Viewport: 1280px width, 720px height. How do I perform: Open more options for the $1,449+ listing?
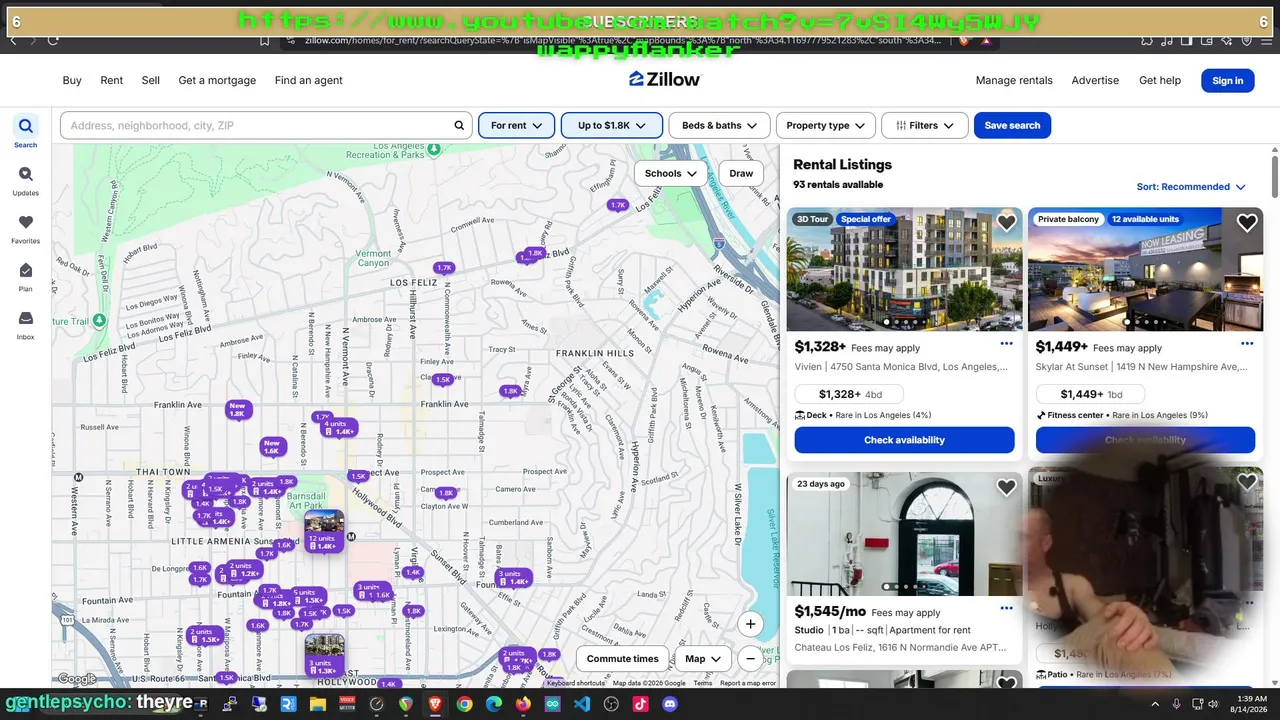(1247, 344)
